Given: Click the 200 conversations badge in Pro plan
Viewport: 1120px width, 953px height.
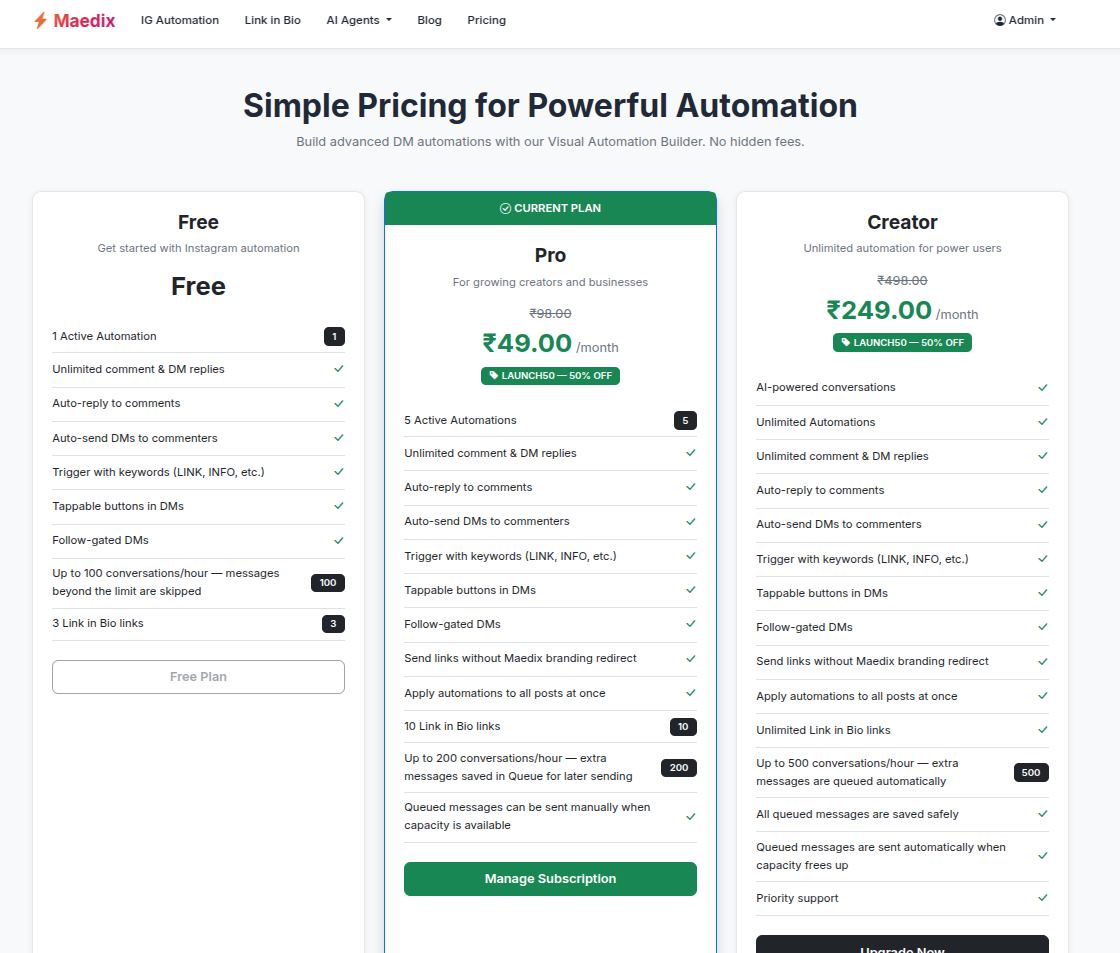Looking at the screenshot, I should click(x=679, y=767).
